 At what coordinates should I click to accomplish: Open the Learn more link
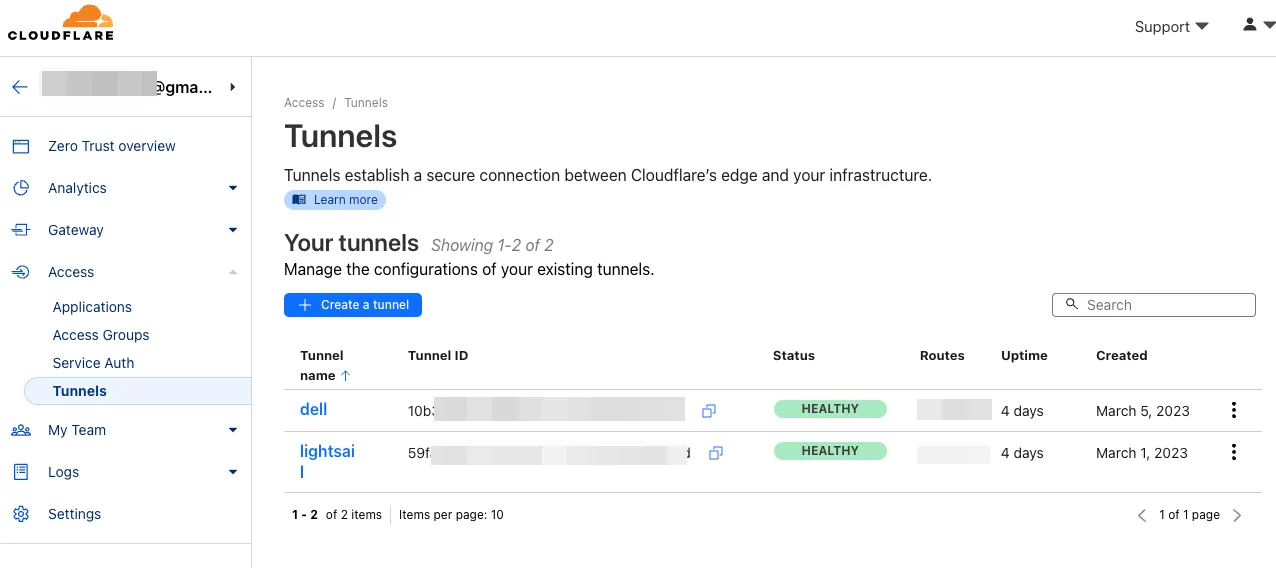pos(335,200)
